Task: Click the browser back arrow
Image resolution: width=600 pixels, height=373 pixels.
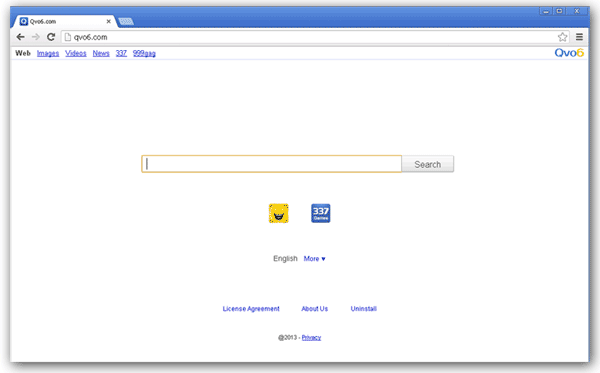Action: [x=21, y=37]
